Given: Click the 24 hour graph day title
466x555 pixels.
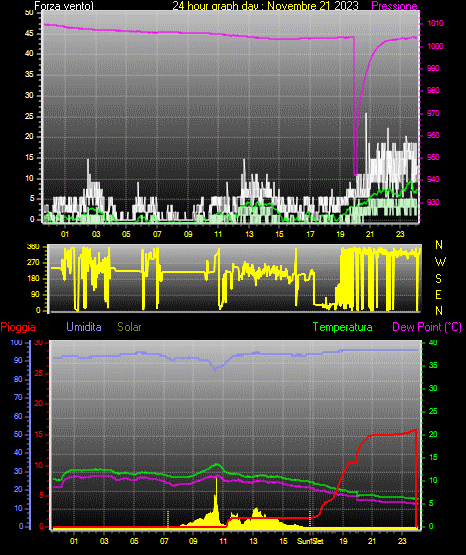Looking at the screenshot, I should tap(265, 6).
